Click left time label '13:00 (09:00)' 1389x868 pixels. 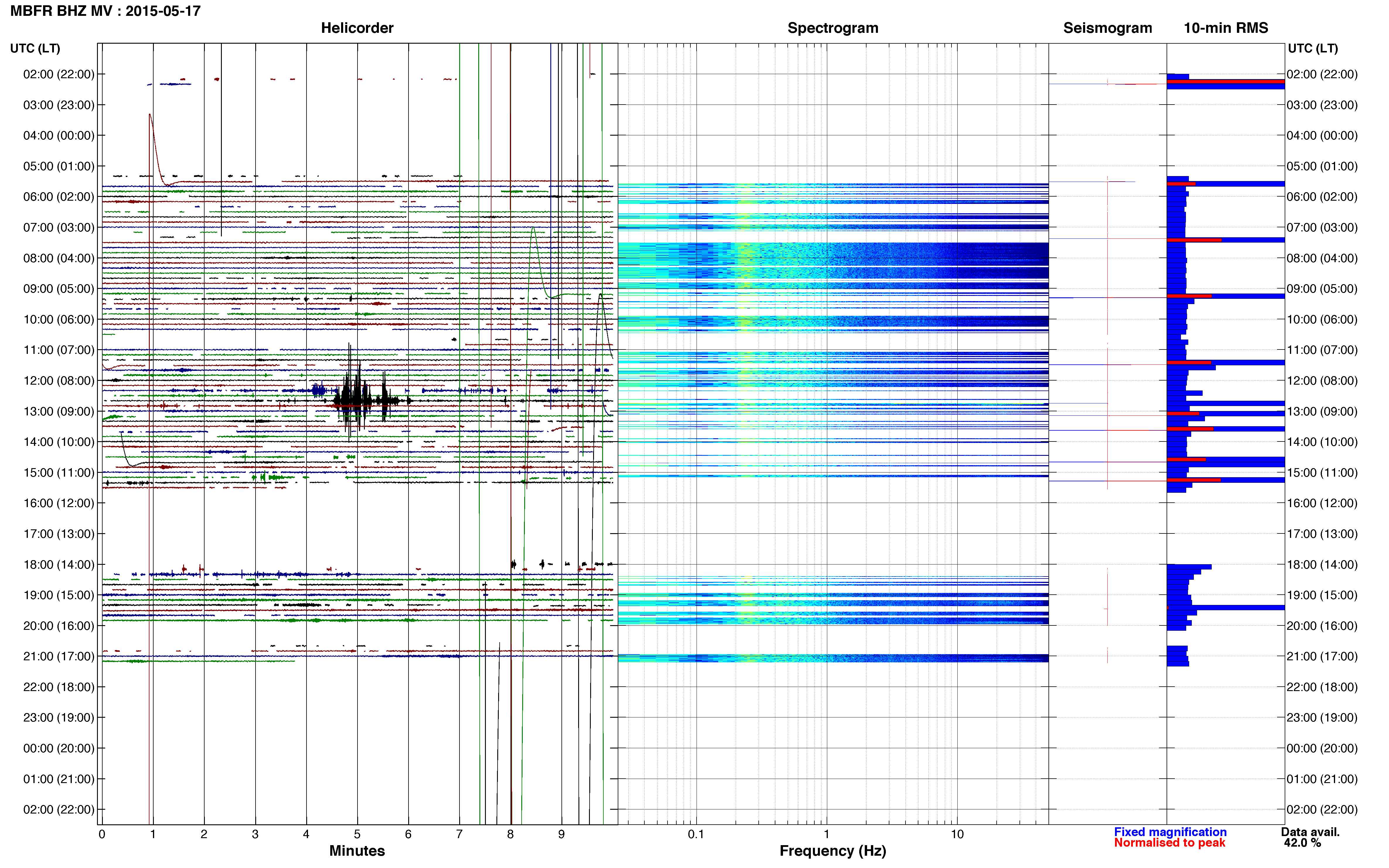(59, 411)
